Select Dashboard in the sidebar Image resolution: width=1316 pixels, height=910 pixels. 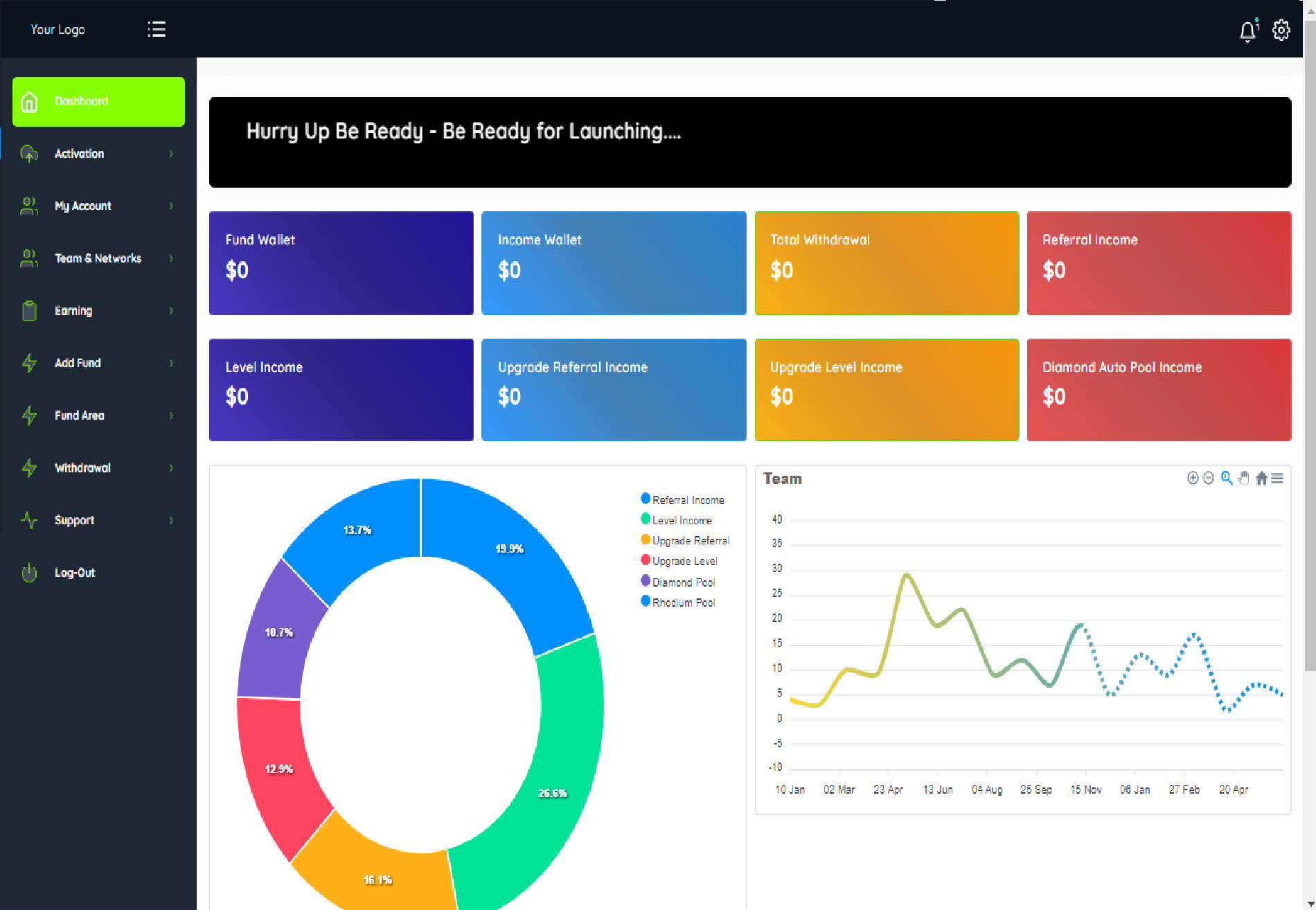pyautogui.click(x=98, y=102)
